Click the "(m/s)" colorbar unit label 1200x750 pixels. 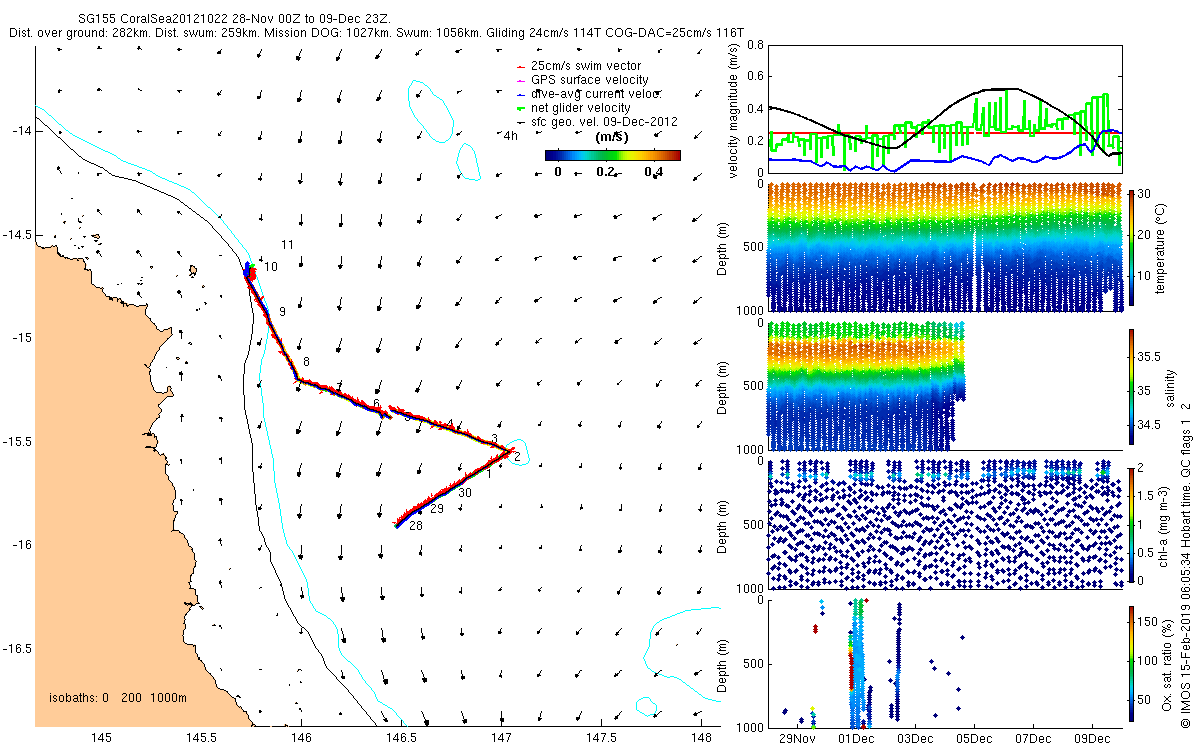pyautogui.click(x=611, y=137)
